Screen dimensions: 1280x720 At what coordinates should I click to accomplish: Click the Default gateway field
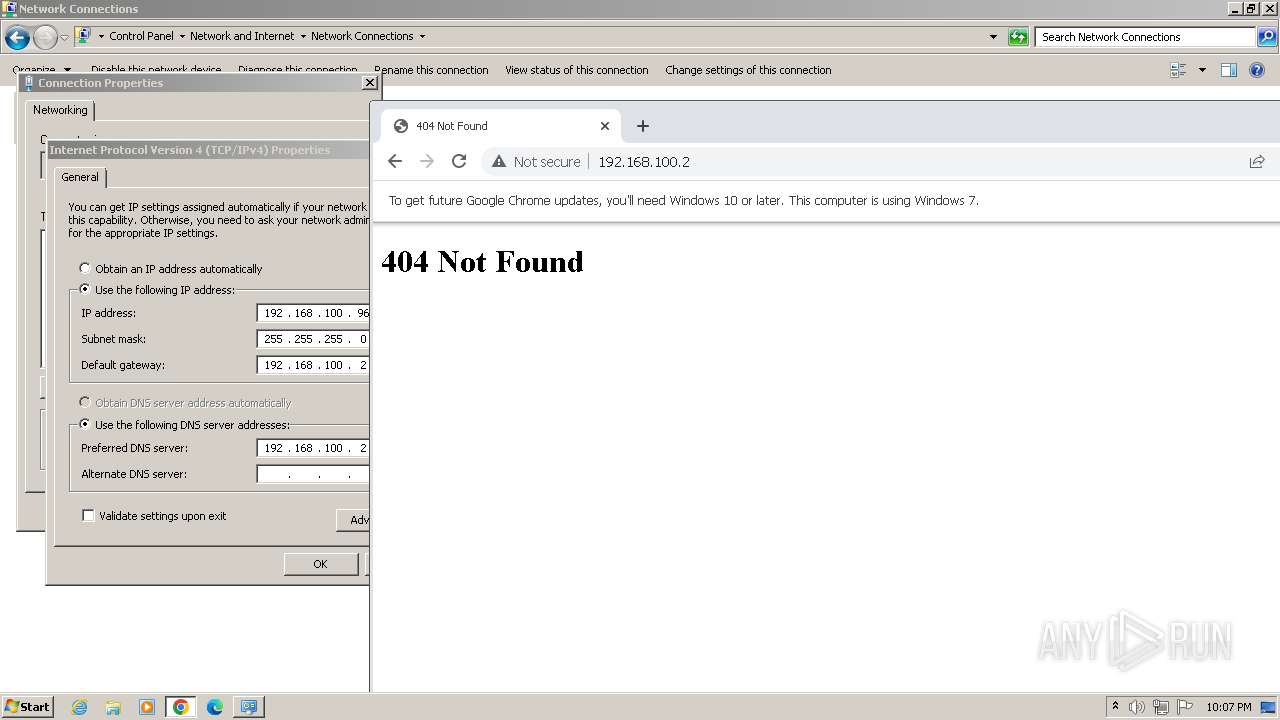click(x=313, y=365)
